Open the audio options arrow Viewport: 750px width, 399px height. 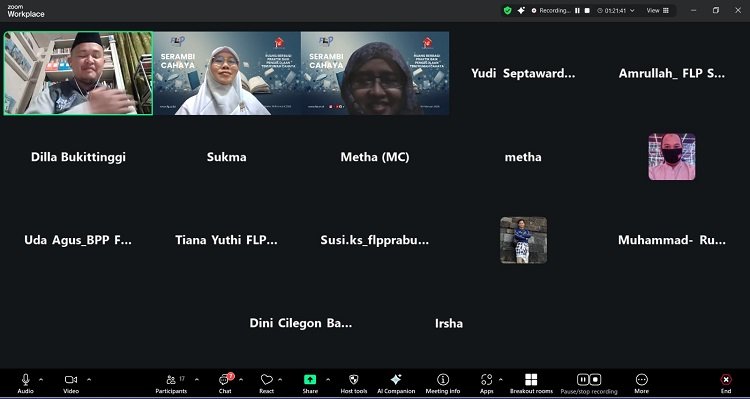pyautogui.click(x=41, y=380)
